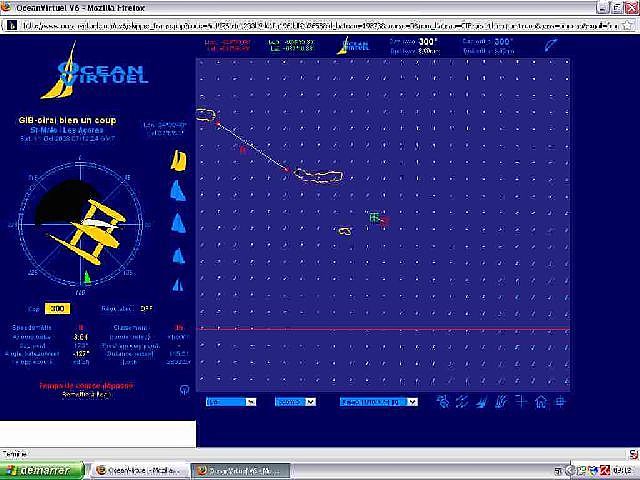
Task: Click the Cap heading input showing 300
Action: point(86,309)
